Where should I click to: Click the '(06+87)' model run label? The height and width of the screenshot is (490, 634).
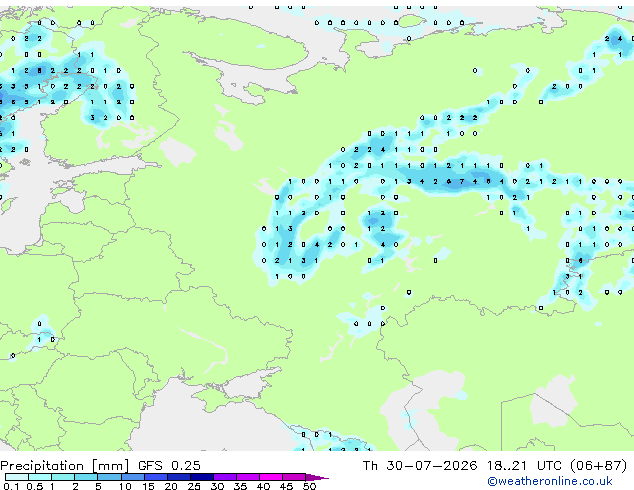pos(598,466)
